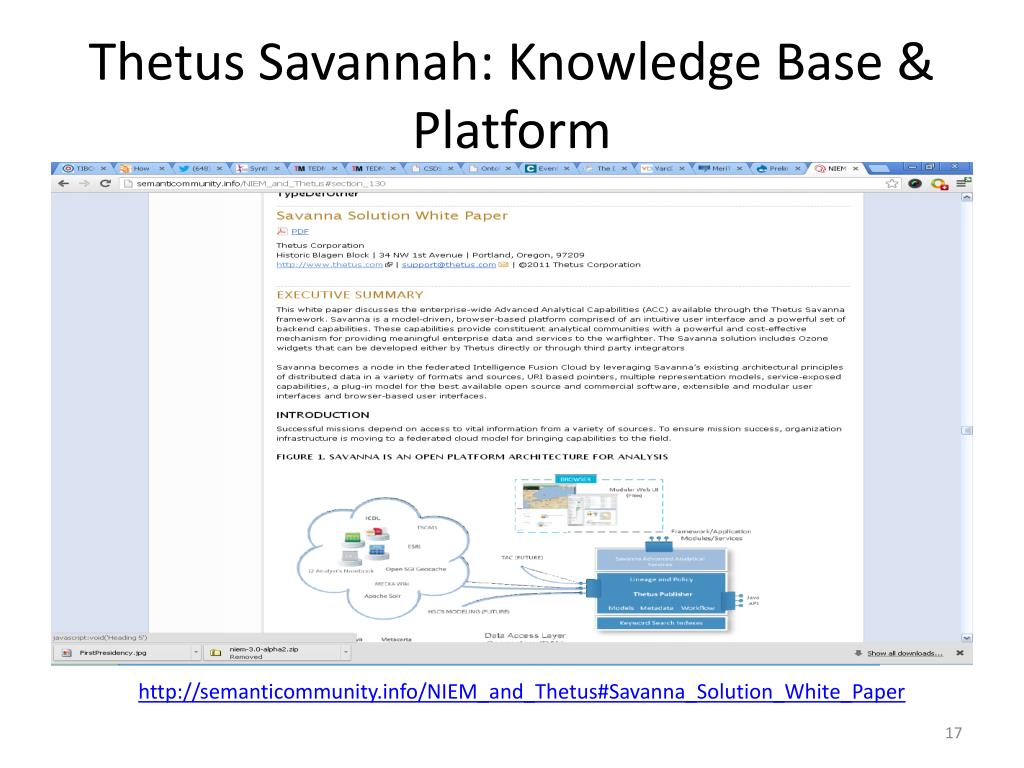Go back with the browser back arrow
This screenshot has height=768, width=1024.
click(63, 184)
